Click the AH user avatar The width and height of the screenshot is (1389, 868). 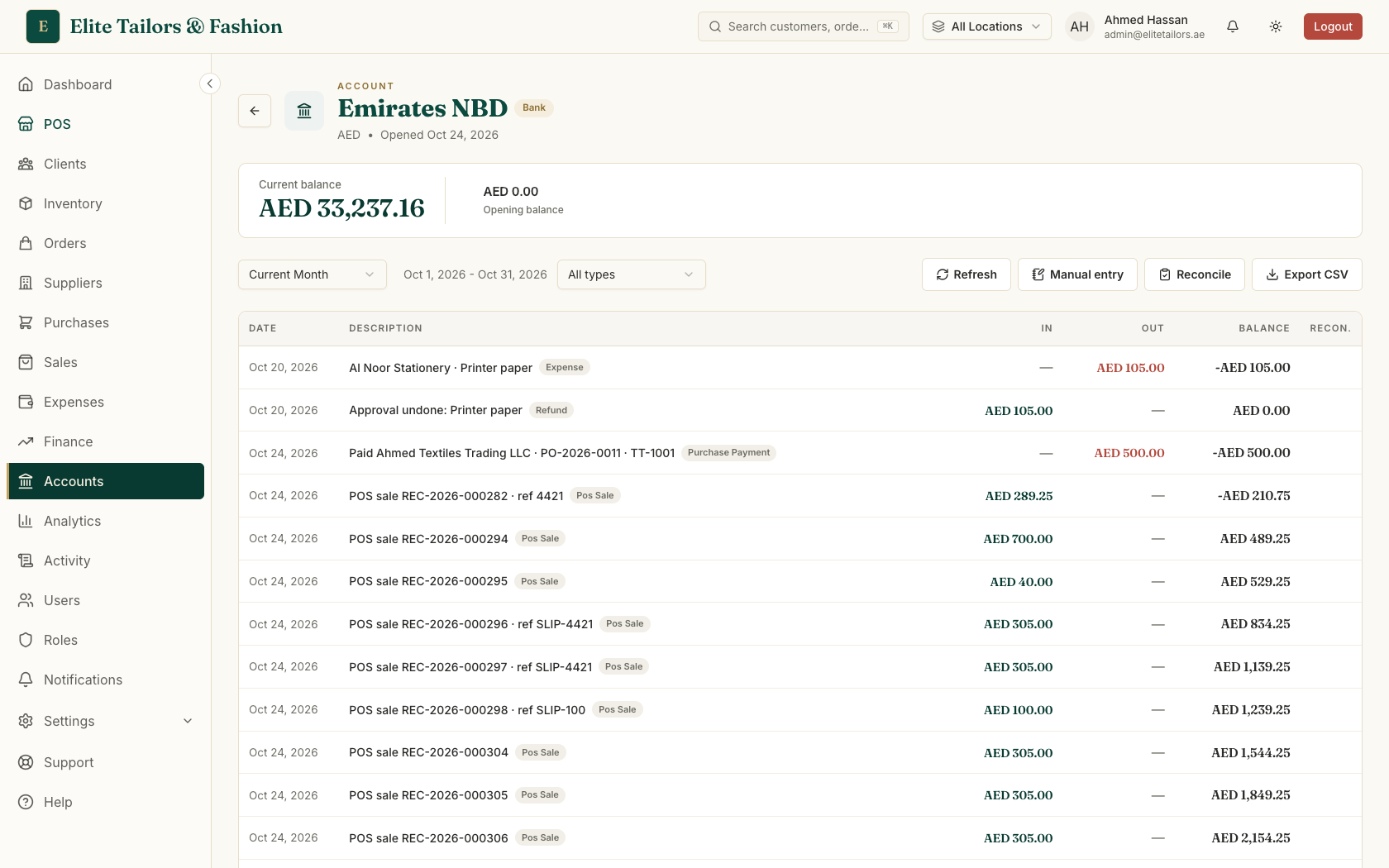[1080, 26]
